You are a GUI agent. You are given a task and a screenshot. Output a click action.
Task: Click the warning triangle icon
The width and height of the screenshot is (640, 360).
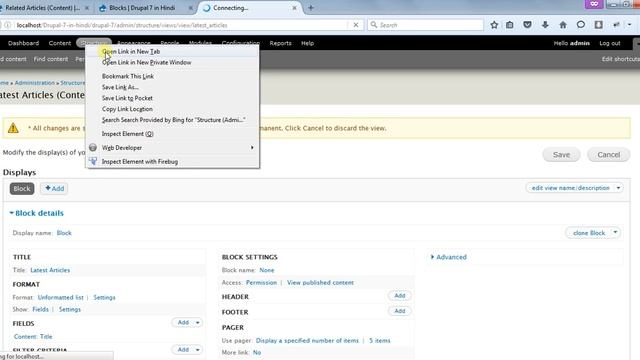click(13, 128)
